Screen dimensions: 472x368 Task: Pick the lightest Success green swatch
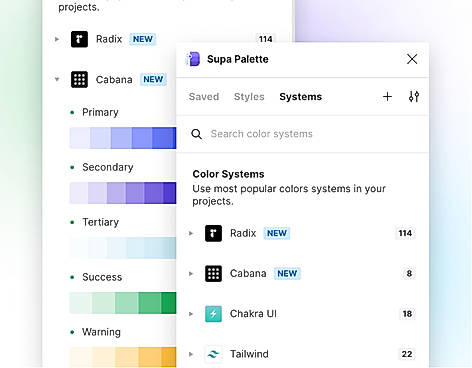(x=81, y=303)
